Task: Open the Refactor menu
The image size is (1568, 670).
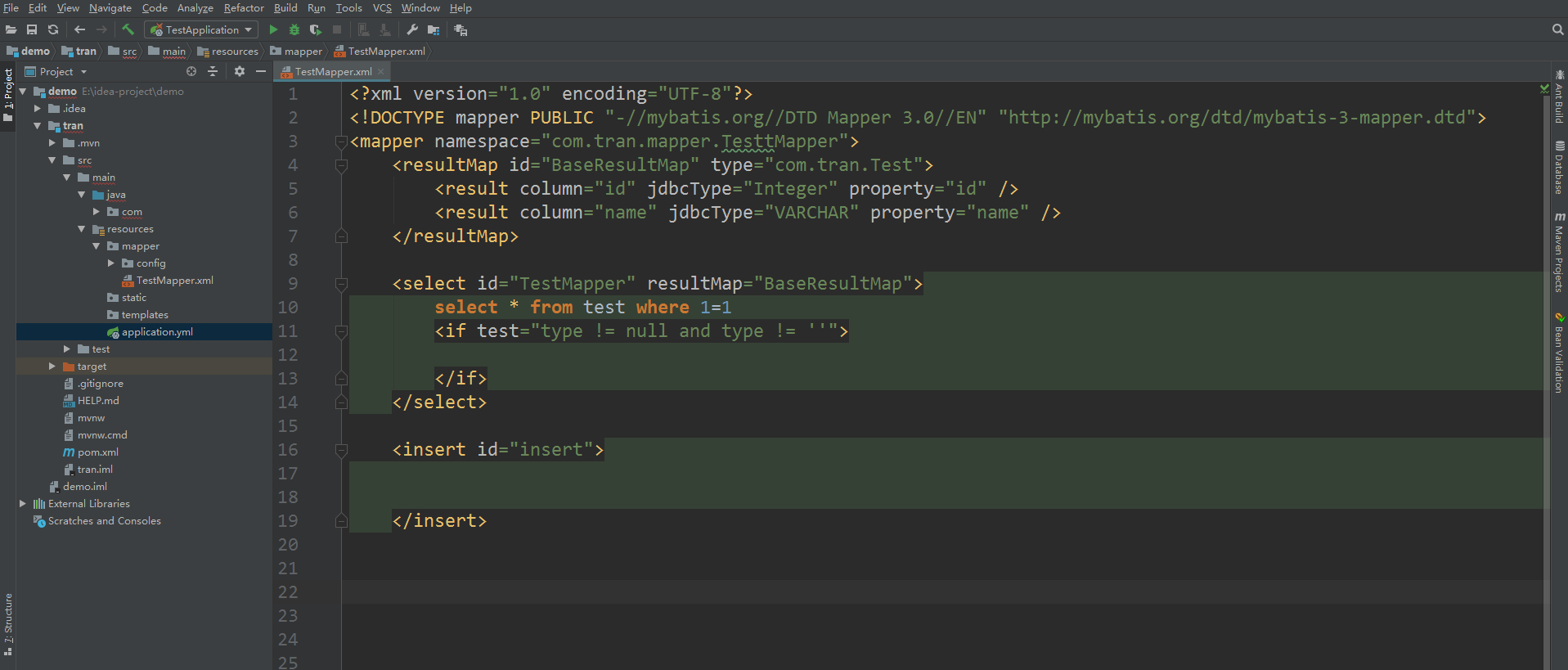Action: tap(244, 7)
